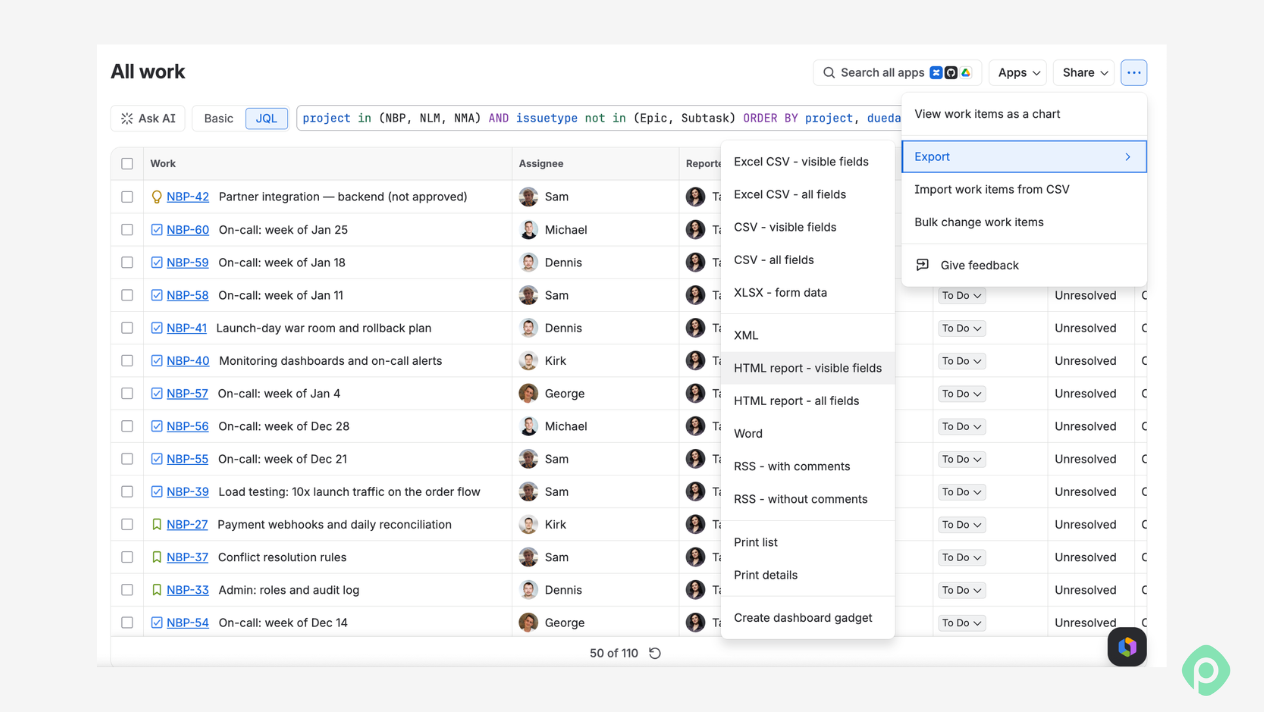1264x712 pixels.
Task: Click Michael's avatar in the NBP-60 row
Action: tap(528, 230)
